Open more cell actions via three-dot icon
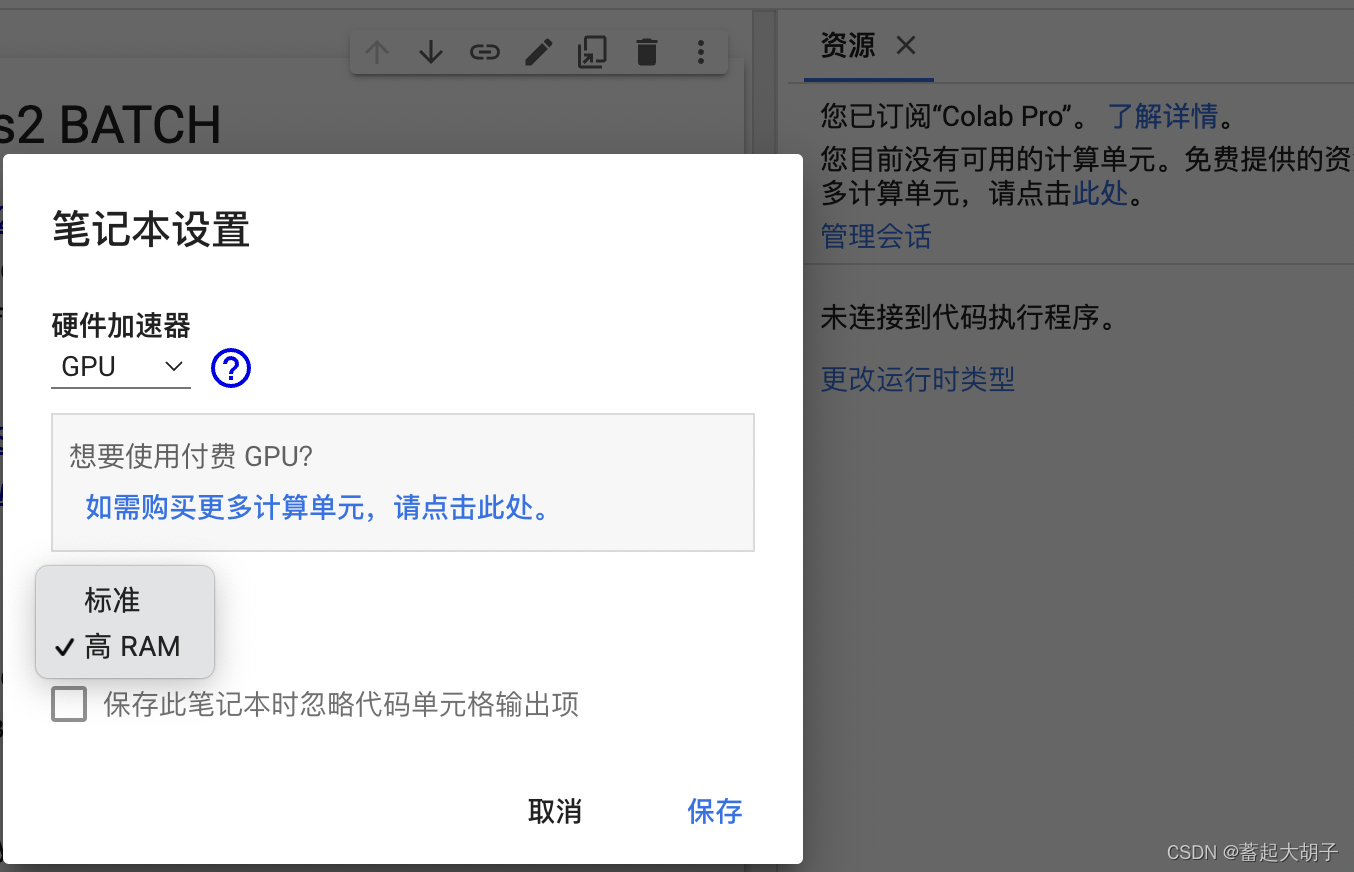1354x872 pixels. click(x=701, y=51)
